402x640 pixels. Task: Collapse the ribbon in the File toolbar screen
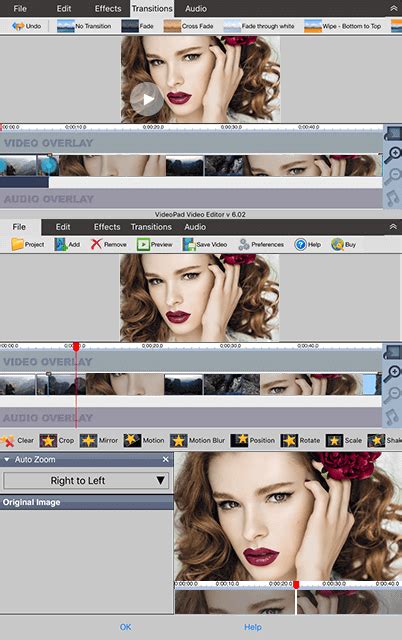(x=393, y=227)
